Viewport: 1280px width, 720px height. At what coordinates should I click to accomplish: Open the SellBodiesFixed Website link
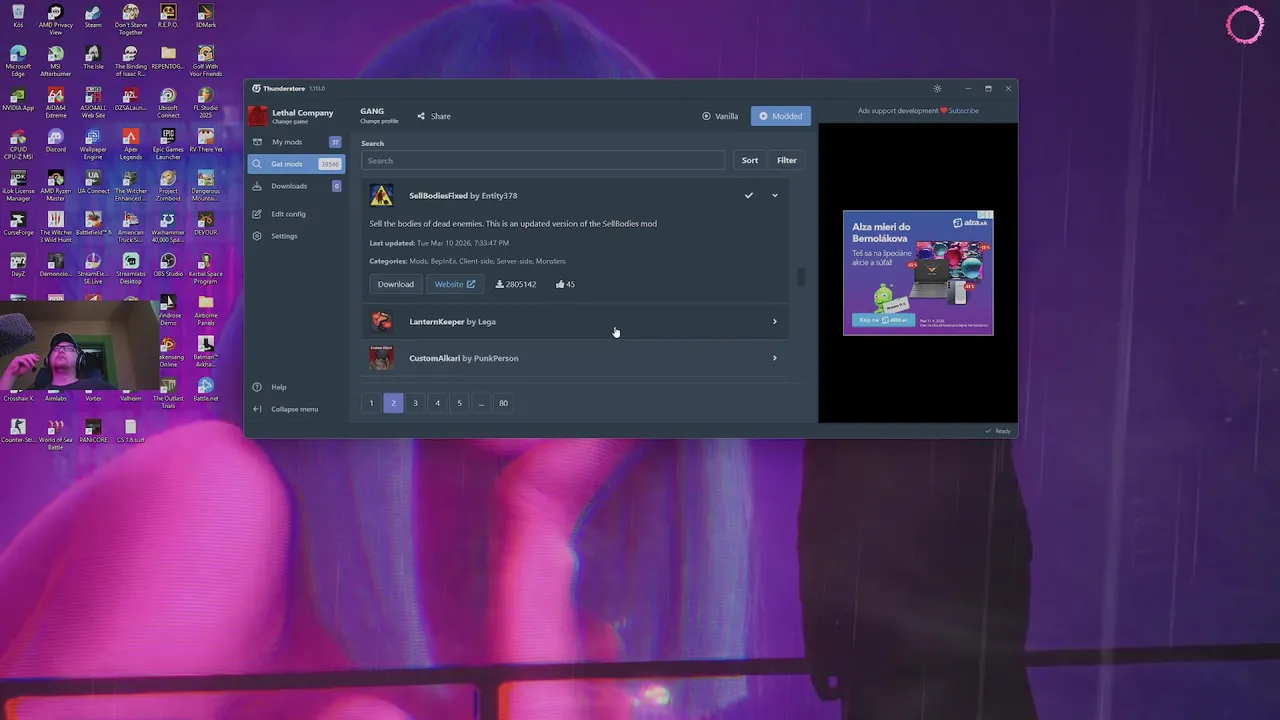coord(455,284)
